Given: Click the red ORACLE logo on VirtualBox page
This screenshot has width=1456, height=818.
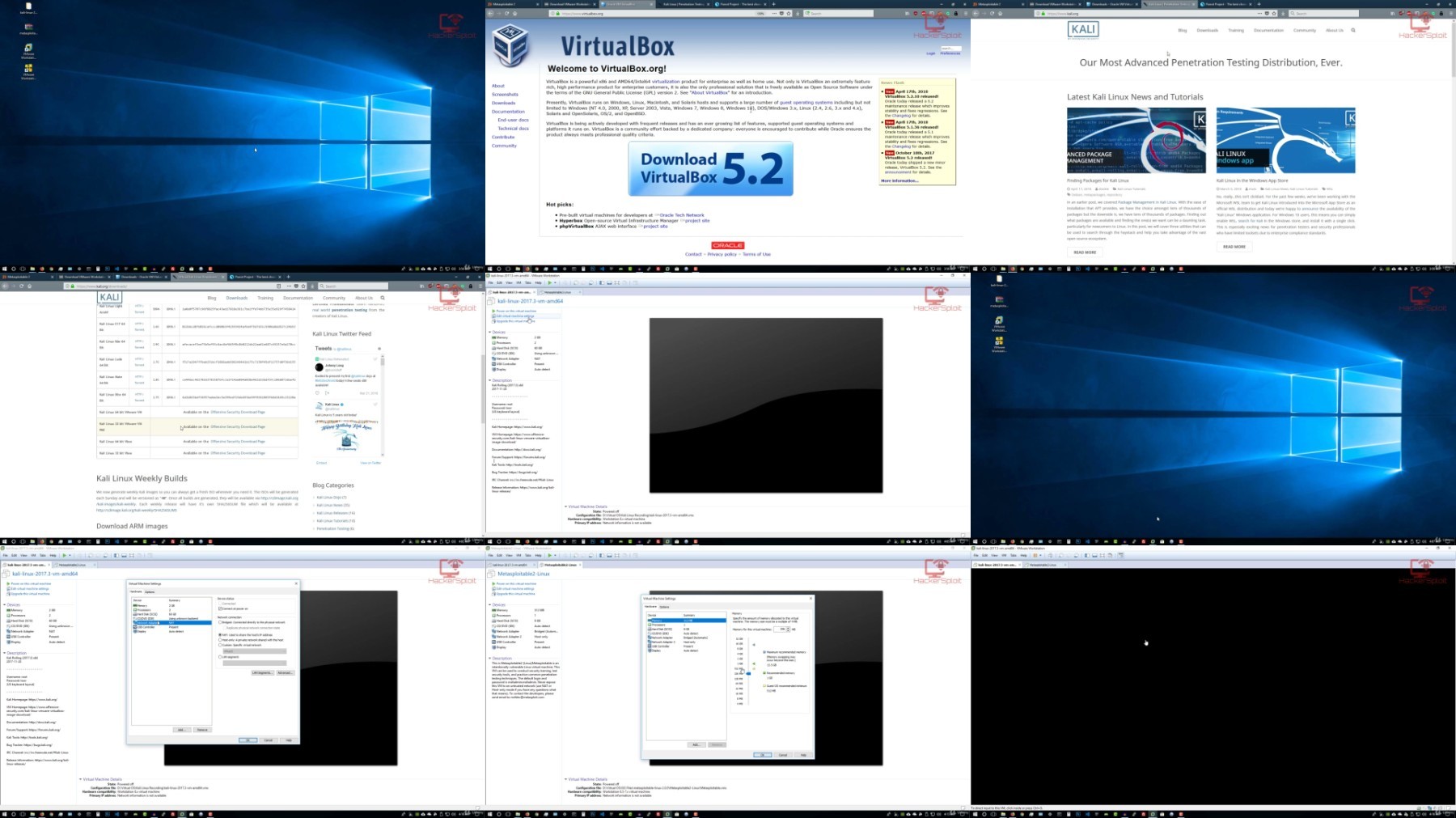Looking at the screenshot, I should (x=727, y=245).
